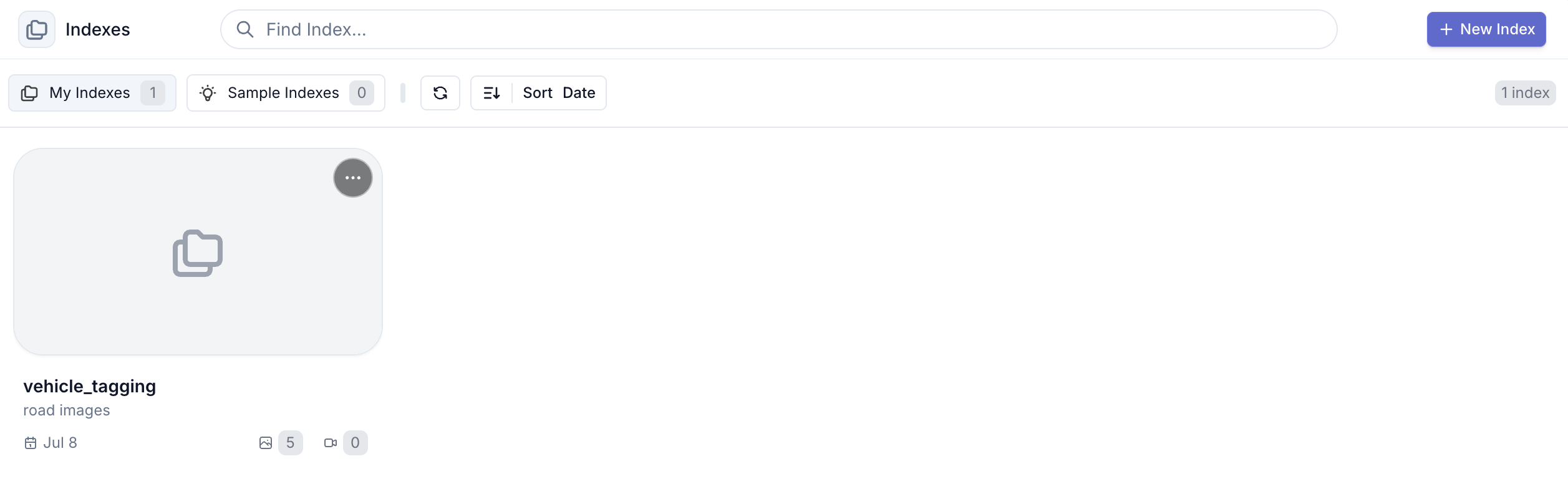This screenshot has height=489, width=1568.
Task: Click the folder icon on the vehicle_tagging card
Action: tap(197, 252)
